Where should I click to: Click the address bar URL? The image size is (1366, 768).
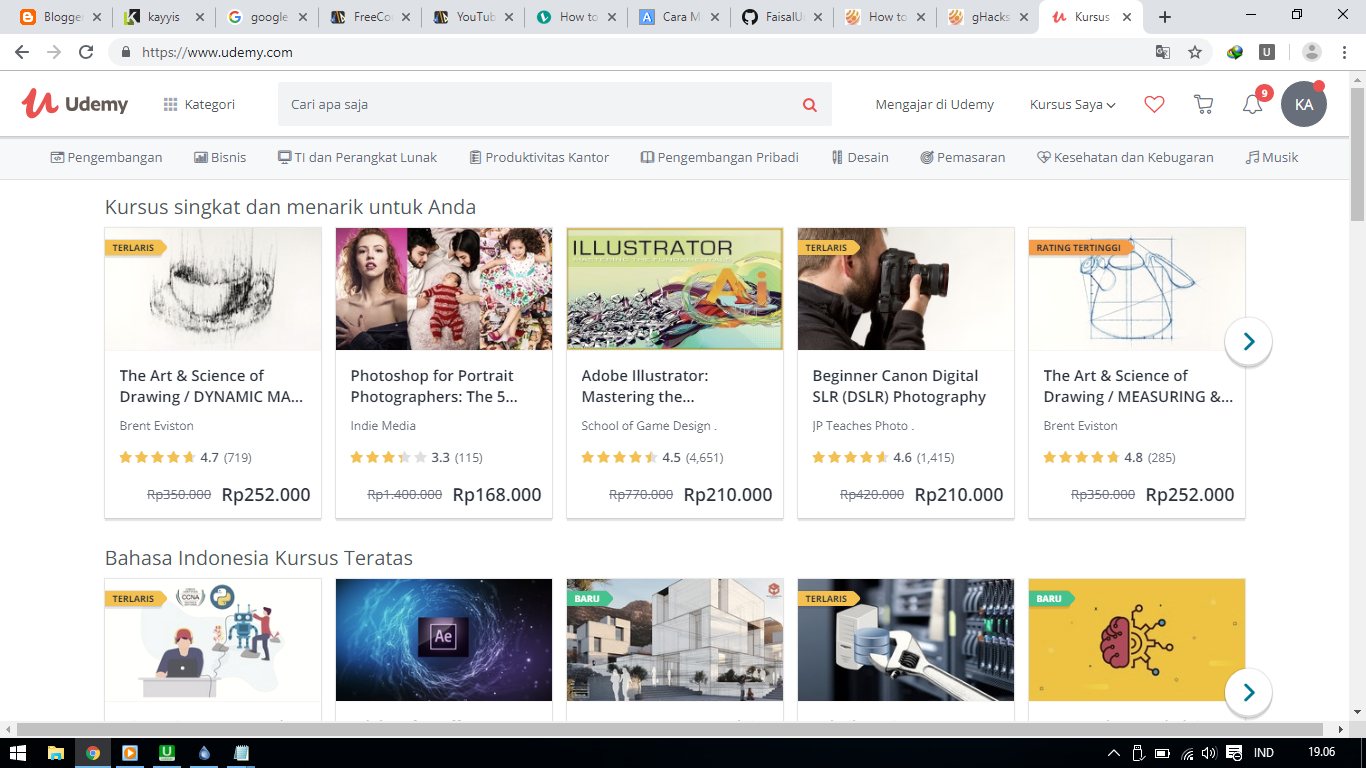pyautogui.click(x=218, y=52)
